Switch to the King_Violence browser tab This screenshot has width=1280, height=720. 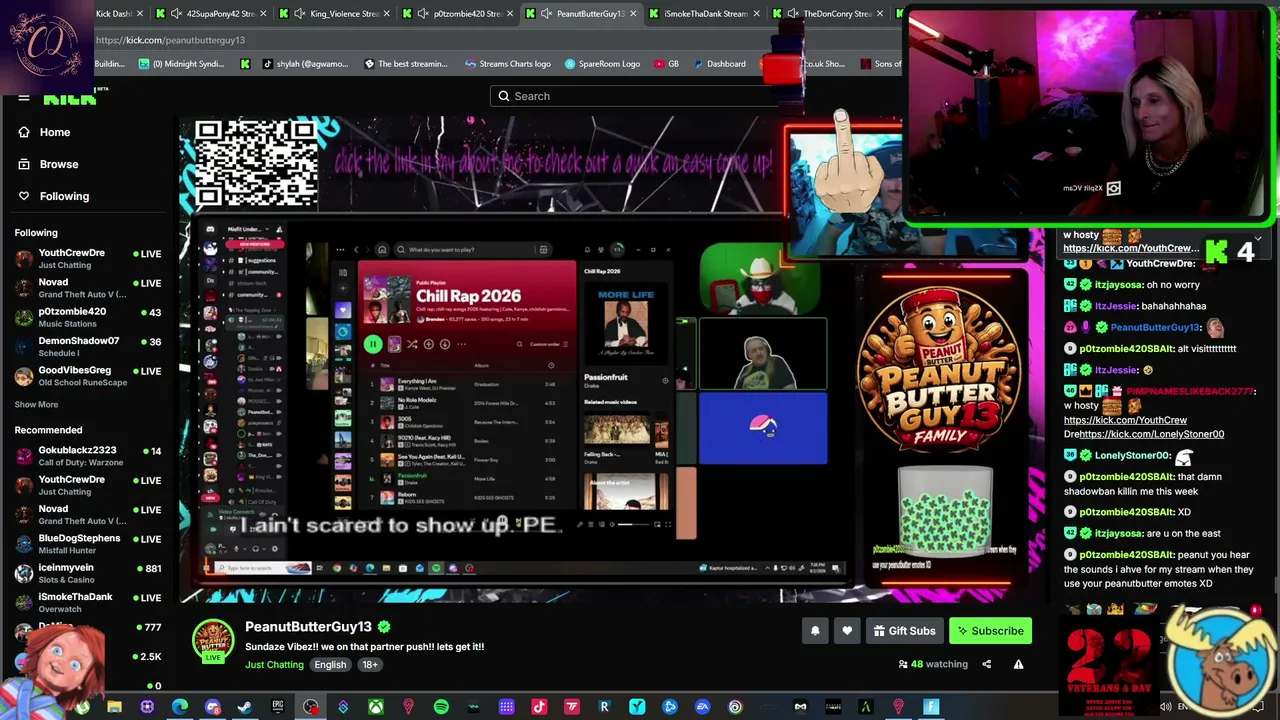tap(337, 14)
